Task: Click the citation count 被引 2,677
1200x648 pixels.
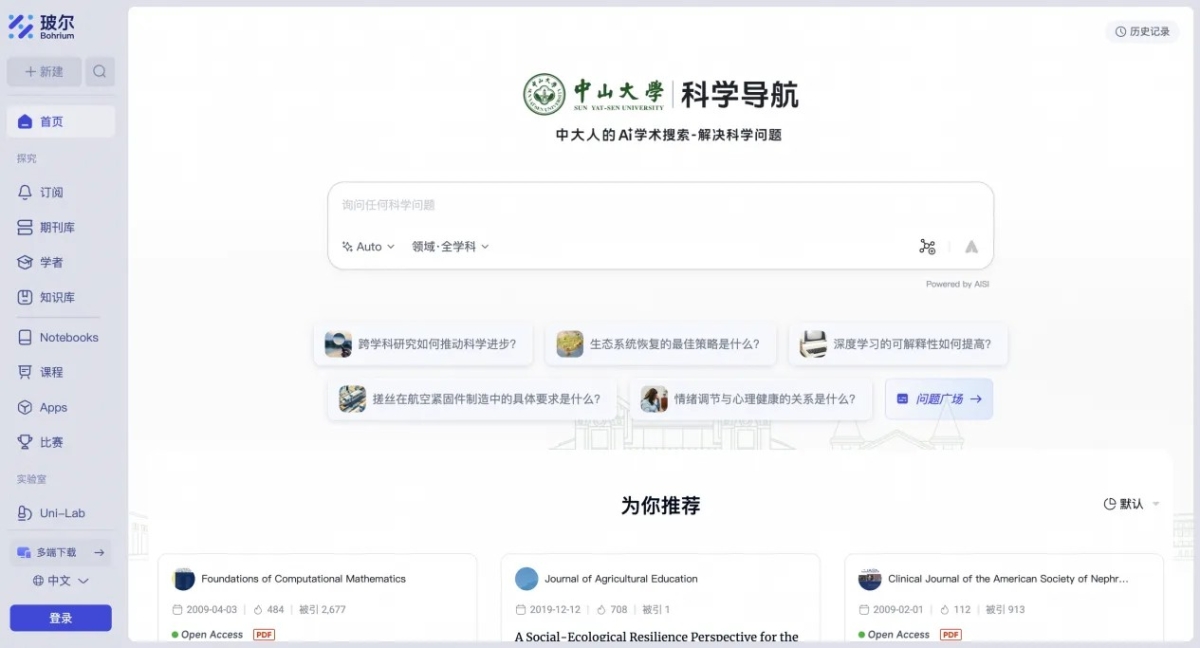Action: (x=322, y=609)
